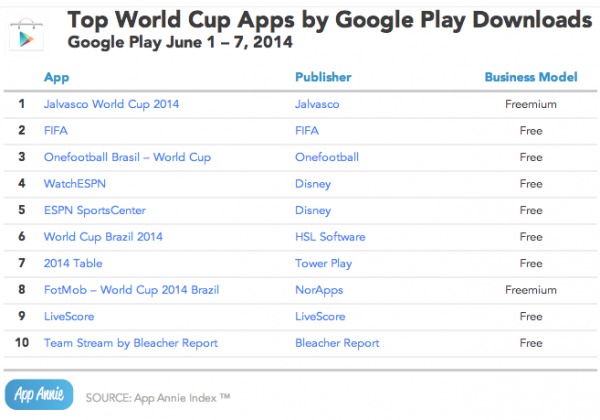Viewport: 600px width, 420px height.
Task: Select Free value in ESPN SportsCenter row
Action: [x=531, y=210]
